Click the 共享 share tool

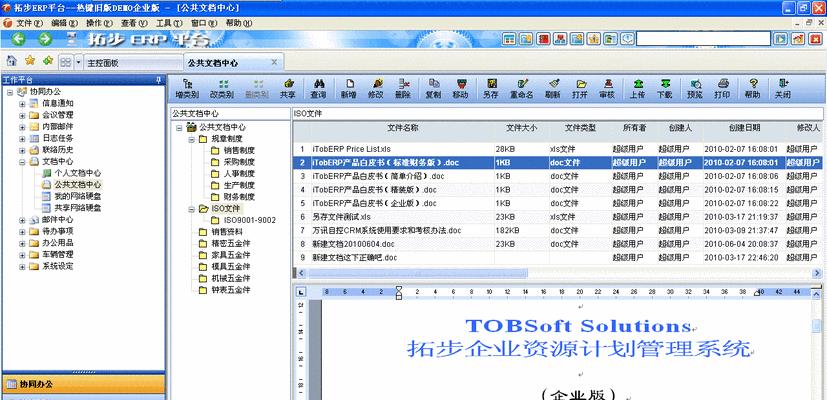[287, 89]
